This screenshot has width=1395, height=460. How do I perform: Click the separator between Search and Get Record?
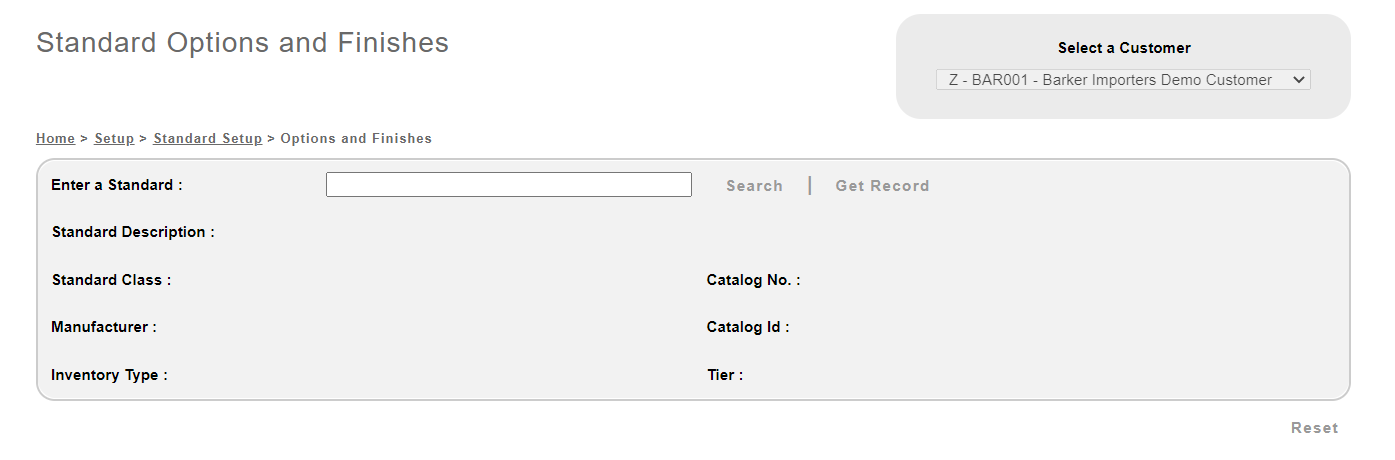tap(809, 186)
